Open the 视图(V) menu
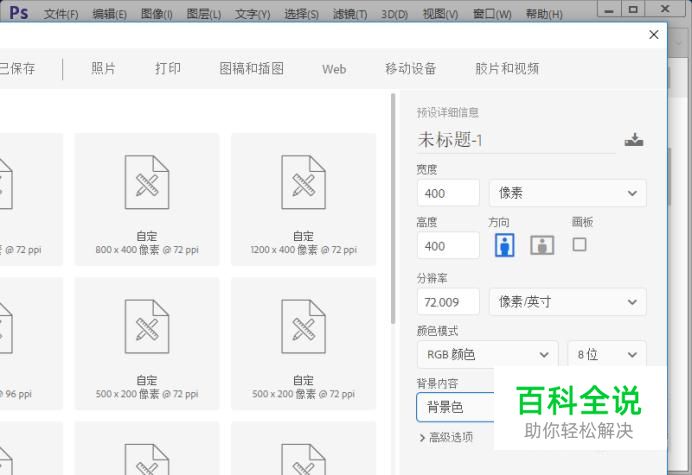The image size is (692, 475). pyautogui.click(x=440, y=14)
